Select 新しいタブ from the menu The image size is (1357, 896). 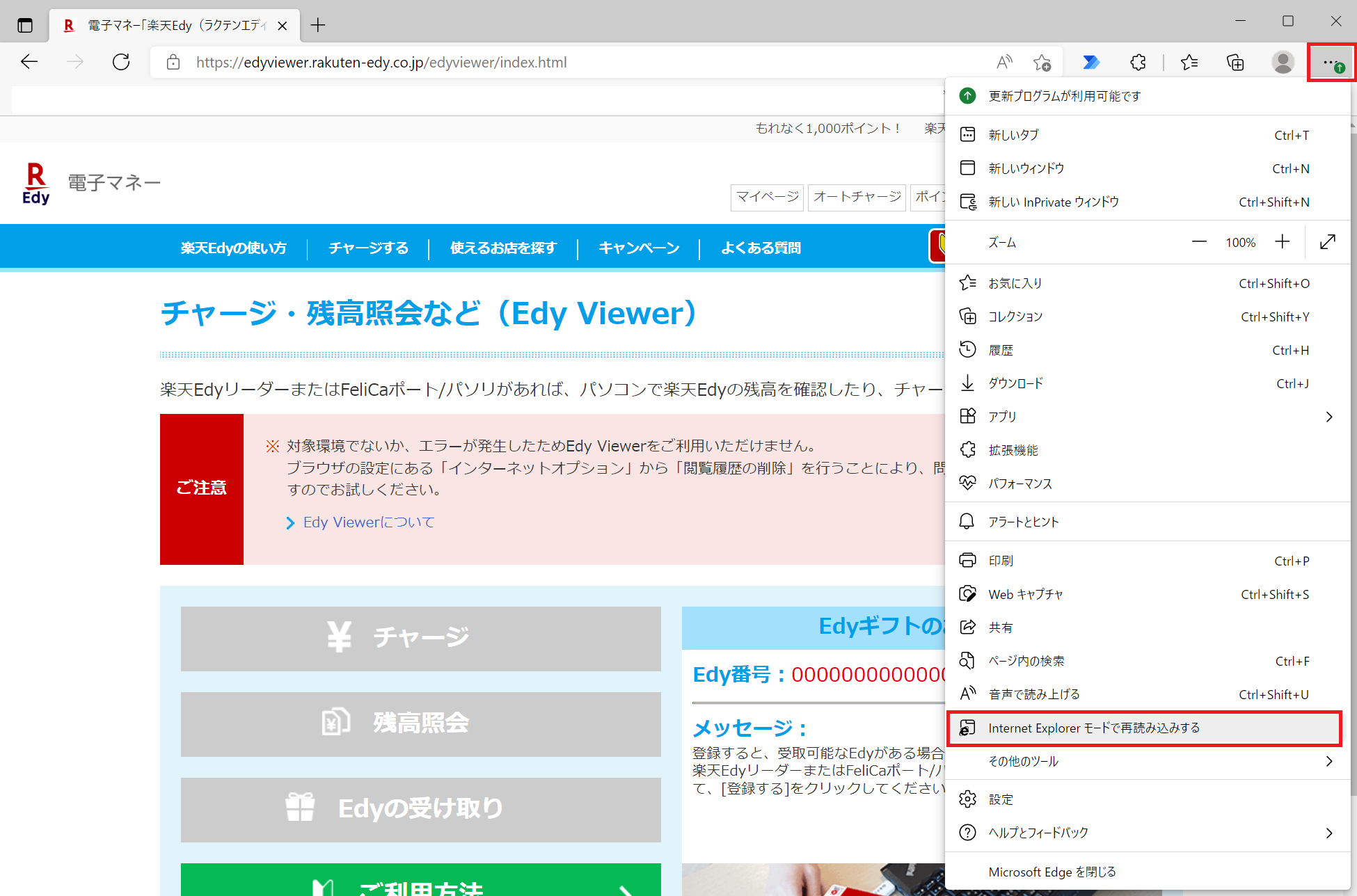(1148, 135)
